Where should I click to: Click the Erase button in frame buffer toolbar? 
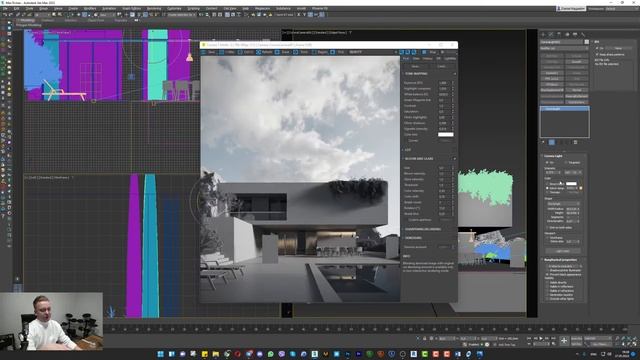tap(283, 52)
